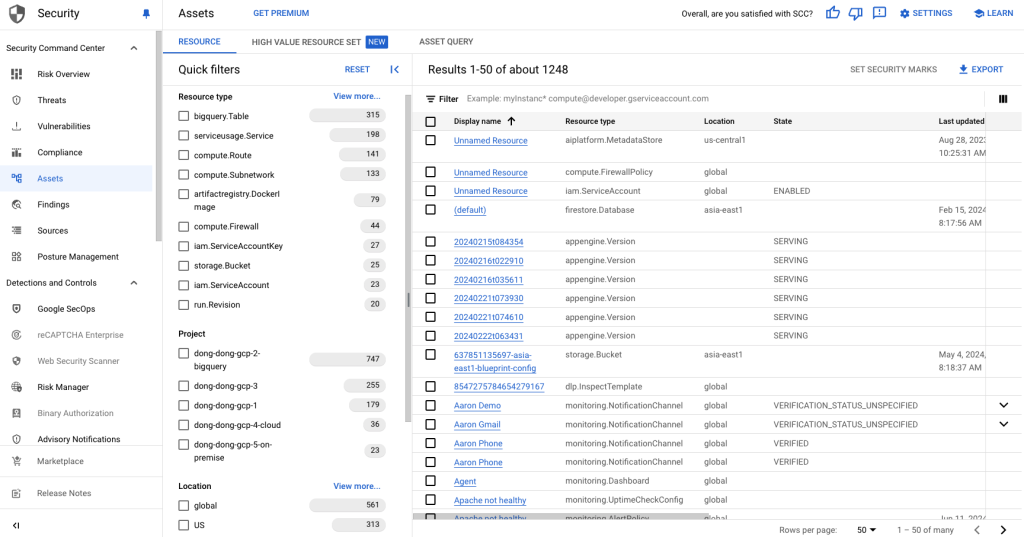Open reCAPTCHA Enterprise via its icon
This screenshot has height=537, width=1024.
pos(16,335)
